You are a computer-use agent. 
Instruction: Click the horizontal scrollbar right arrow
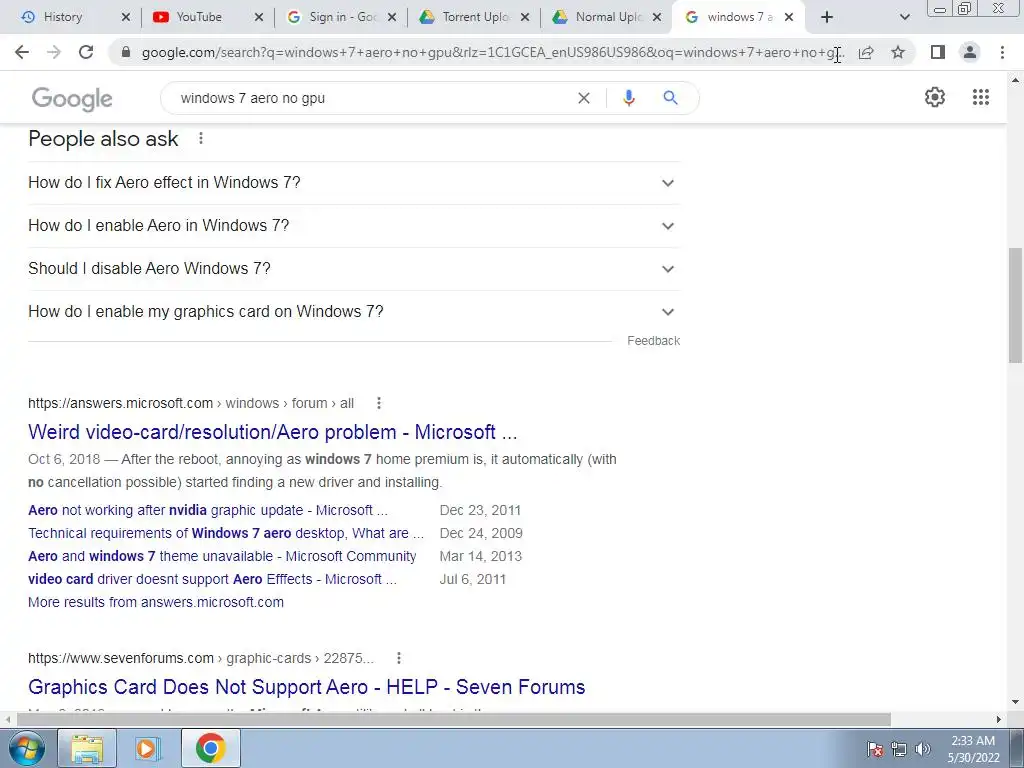[x=999, y=719]
